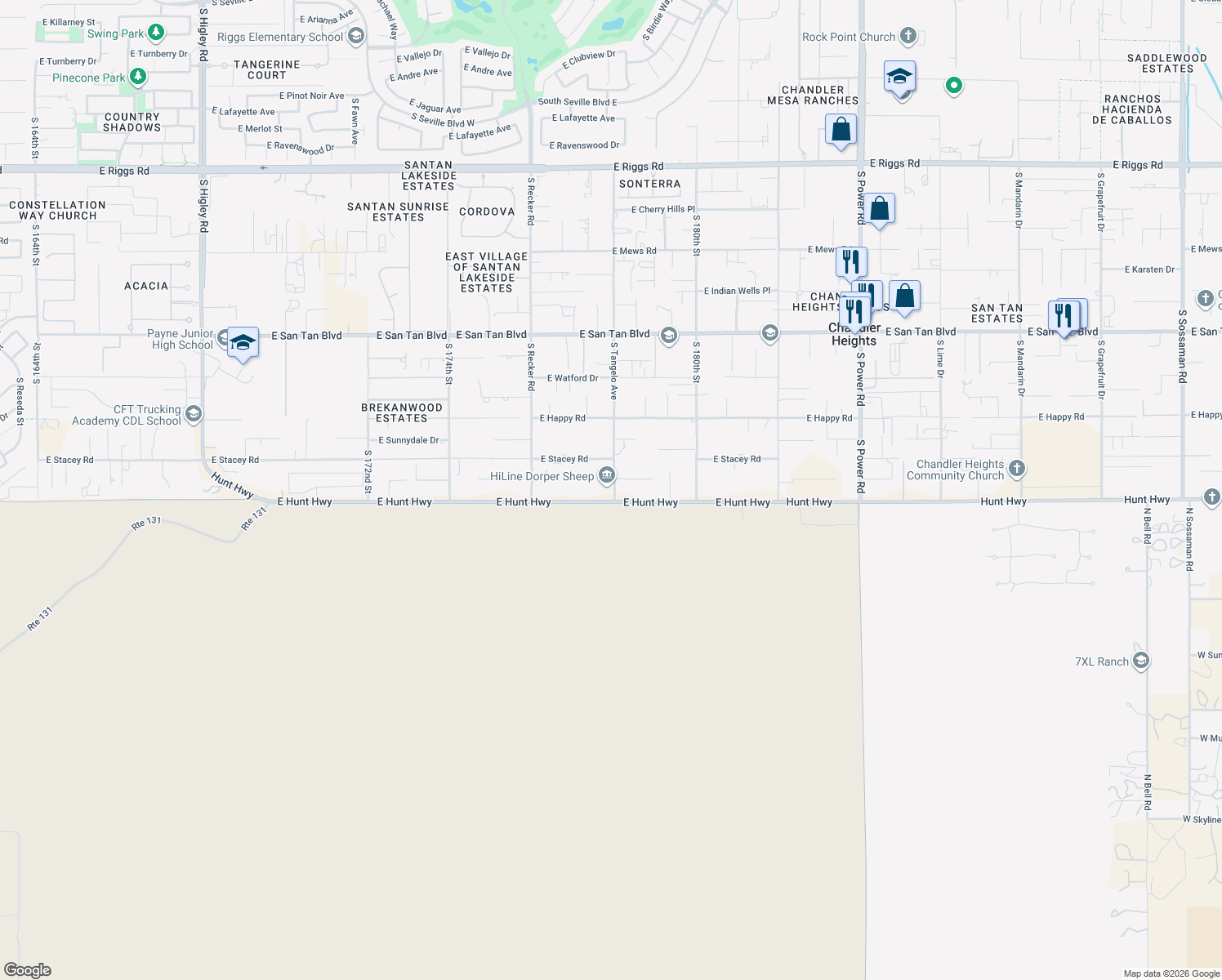The image size is (1222, 980).
Task: Click the restaurant marker near San Tan Estates
Action: (x=1064, y=313)
